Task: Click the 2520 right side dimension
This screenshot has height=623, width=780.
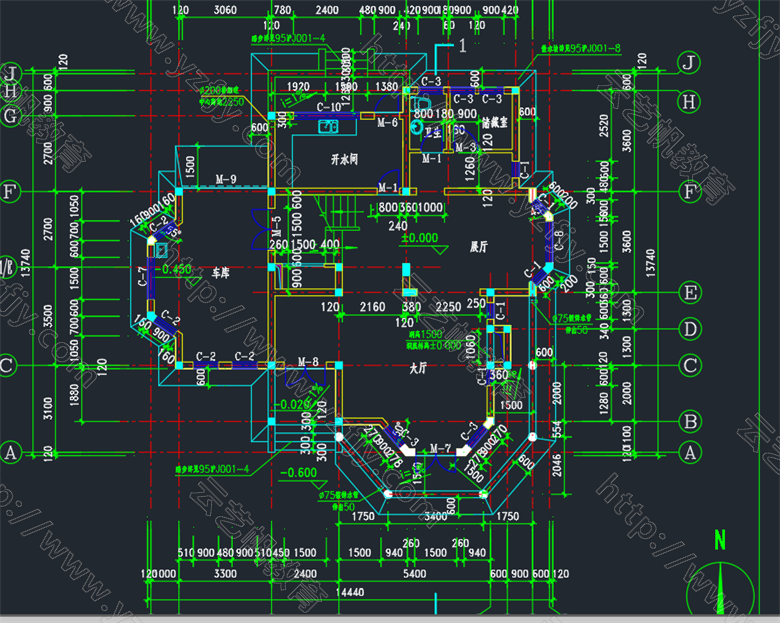Action: 603,125
